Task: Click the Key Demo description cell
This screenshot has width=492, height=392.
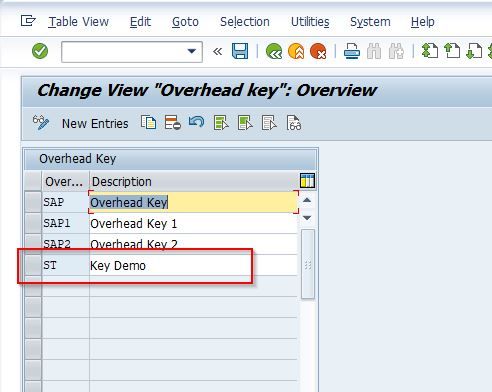Action: 193,265
